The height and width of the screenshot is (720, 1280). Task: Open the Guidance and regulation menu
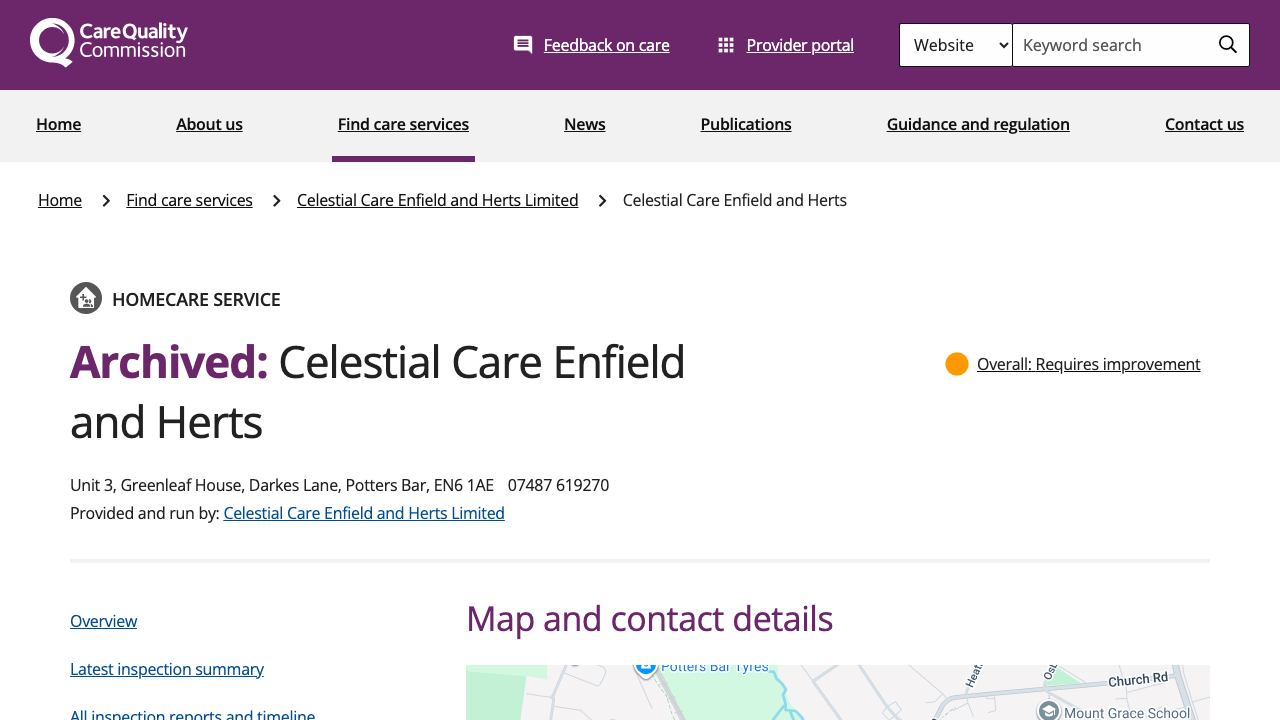coord(978,123)
